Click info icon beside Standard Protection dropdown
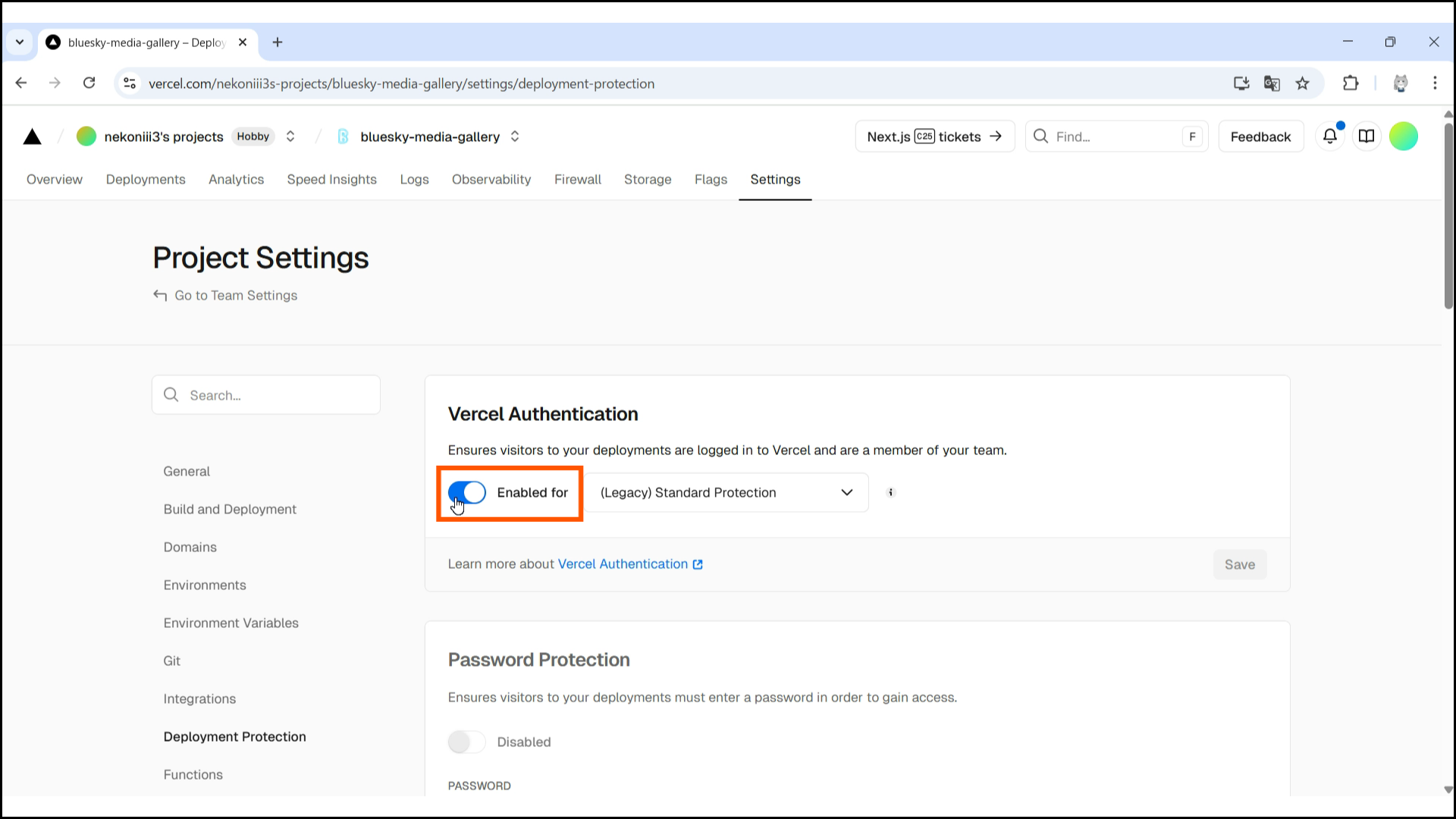 coord(891,493)
